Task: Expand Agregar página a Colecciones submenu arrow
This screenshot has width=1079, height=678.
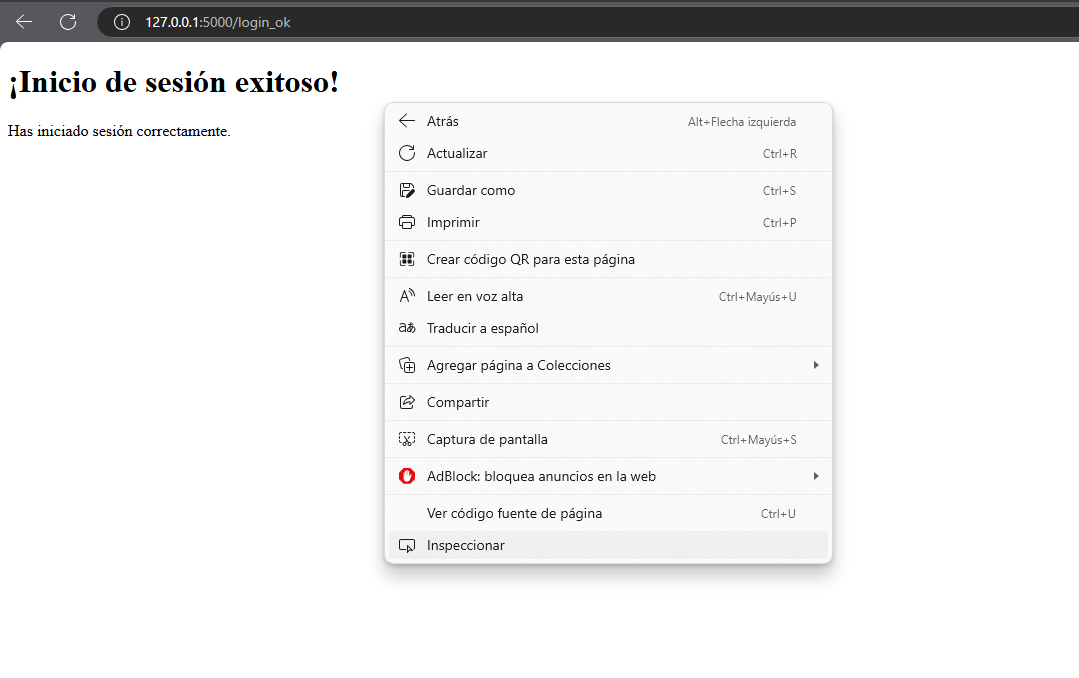Action: 816,365
